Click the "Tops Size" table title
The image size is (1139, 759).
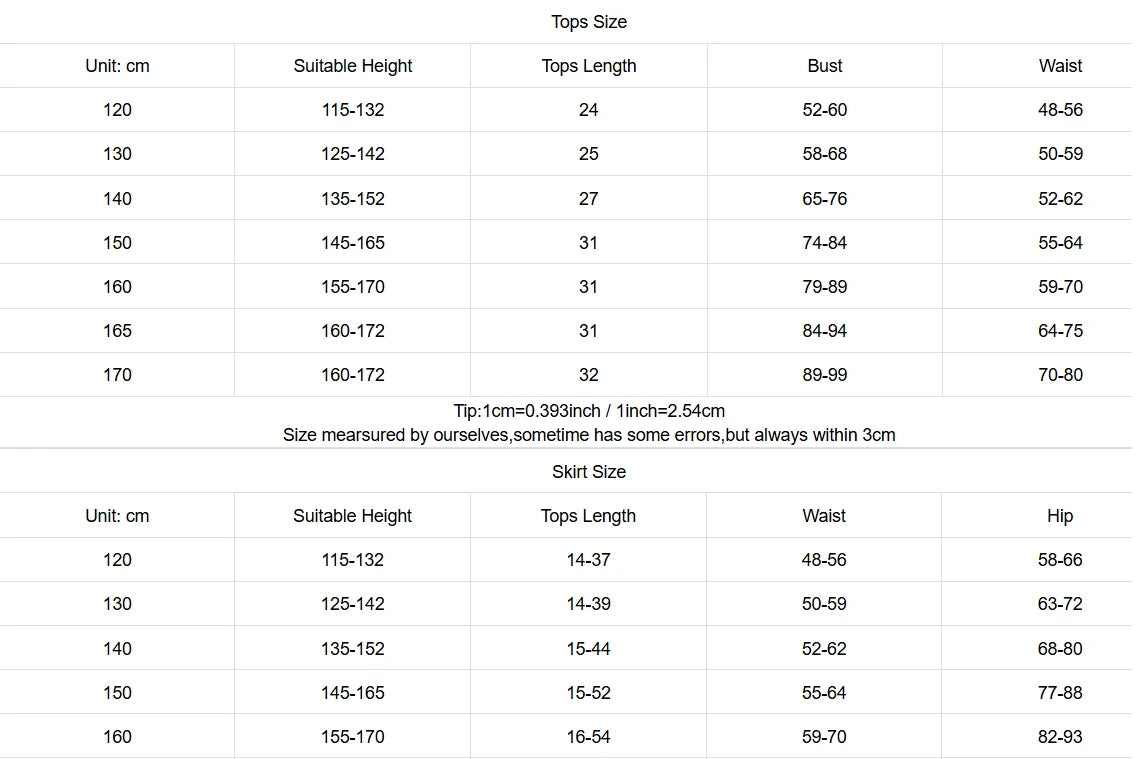point(589,22)
